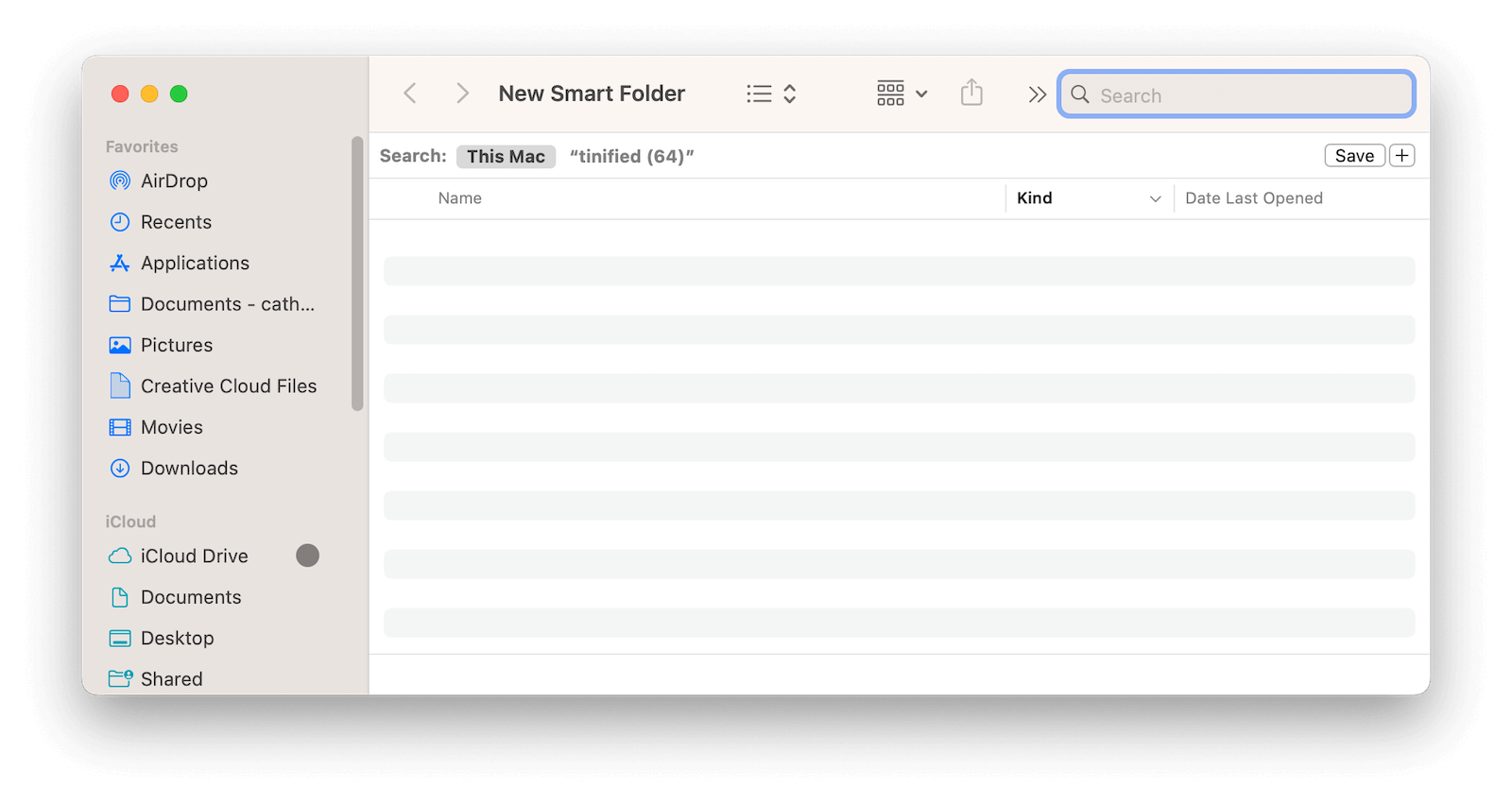1512x803 pixels.
Task: Click the Downloads arrow icon
Action: [120, 468]
